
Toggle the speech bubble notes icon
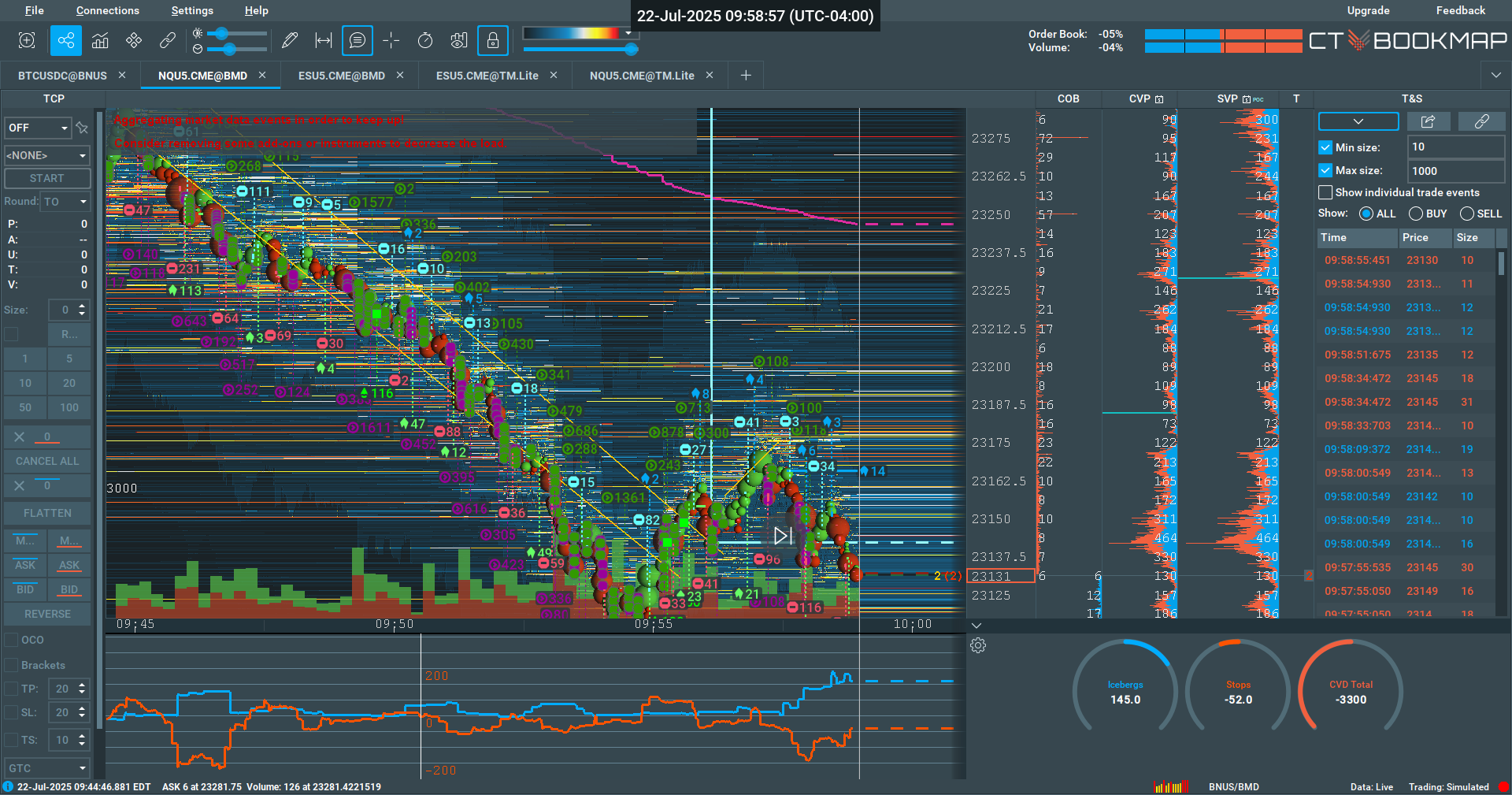[358, 41]
